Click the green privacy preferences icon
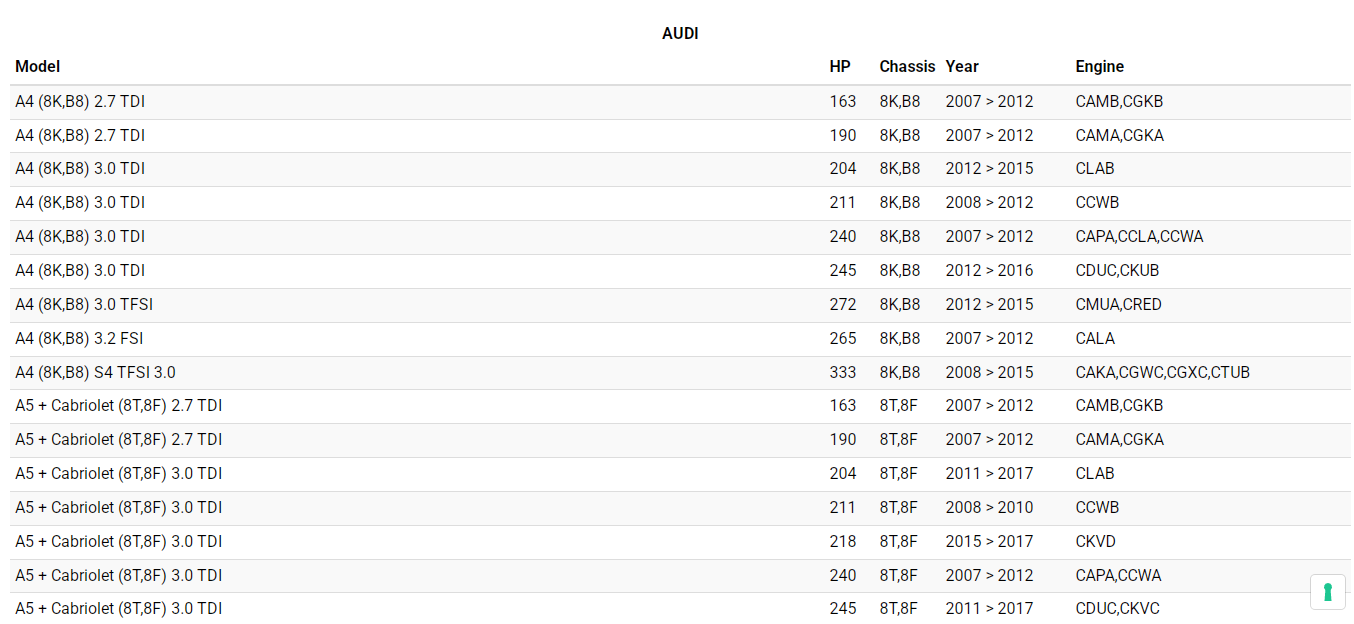Viewport: 1354px width, 624px height. point(1327,592)
